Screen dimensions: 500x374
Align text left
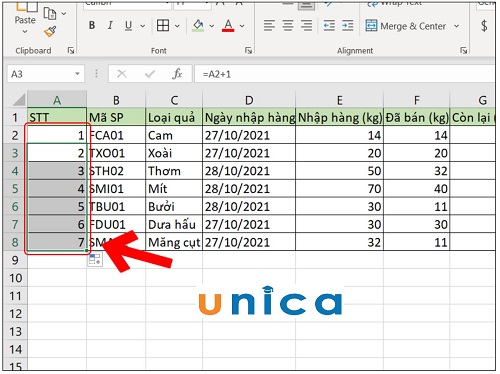tap(269, 25)
